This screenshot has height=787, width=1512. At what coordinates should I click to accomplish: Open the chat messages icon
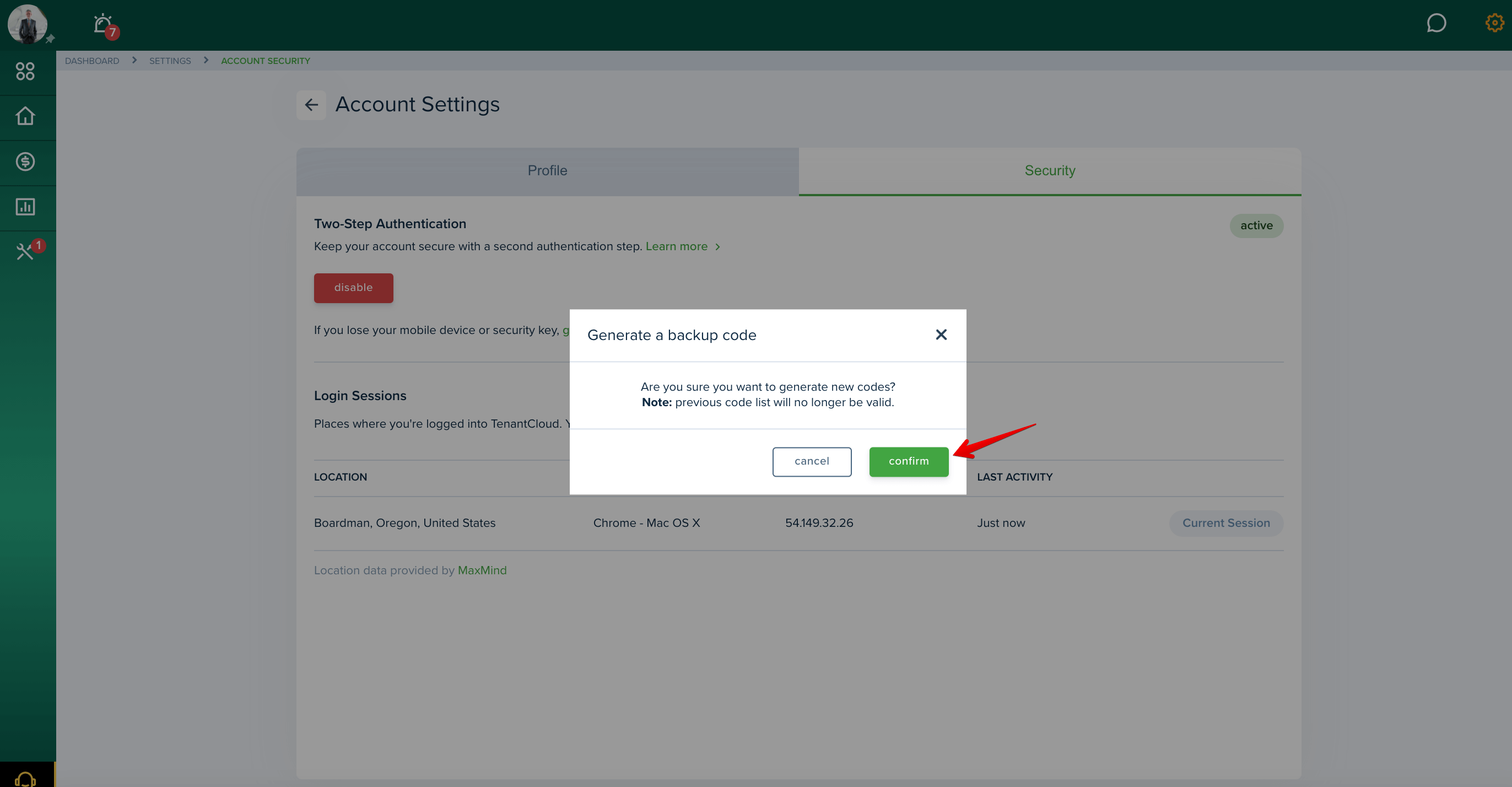point(1436,24)
